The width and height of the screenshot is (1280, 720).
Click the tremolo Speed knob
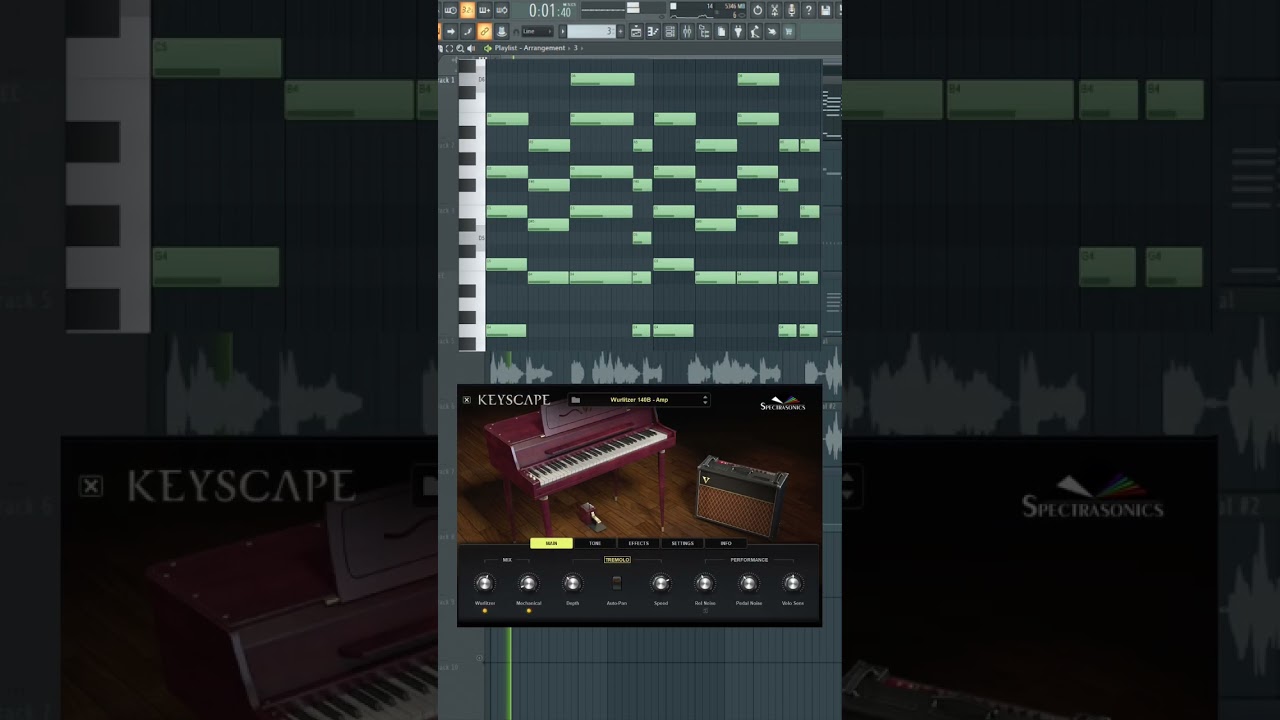point(661,583)
